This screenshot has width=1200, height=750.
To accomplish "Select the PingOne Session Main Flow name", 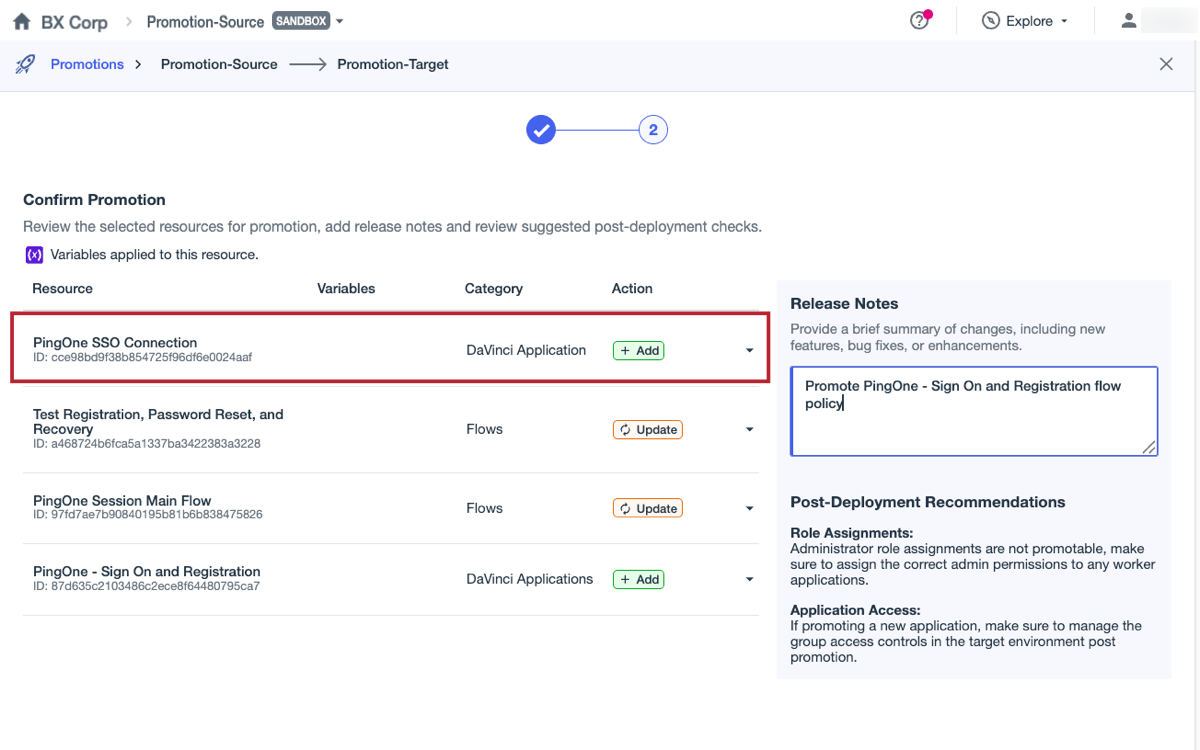I will (122, 501).
